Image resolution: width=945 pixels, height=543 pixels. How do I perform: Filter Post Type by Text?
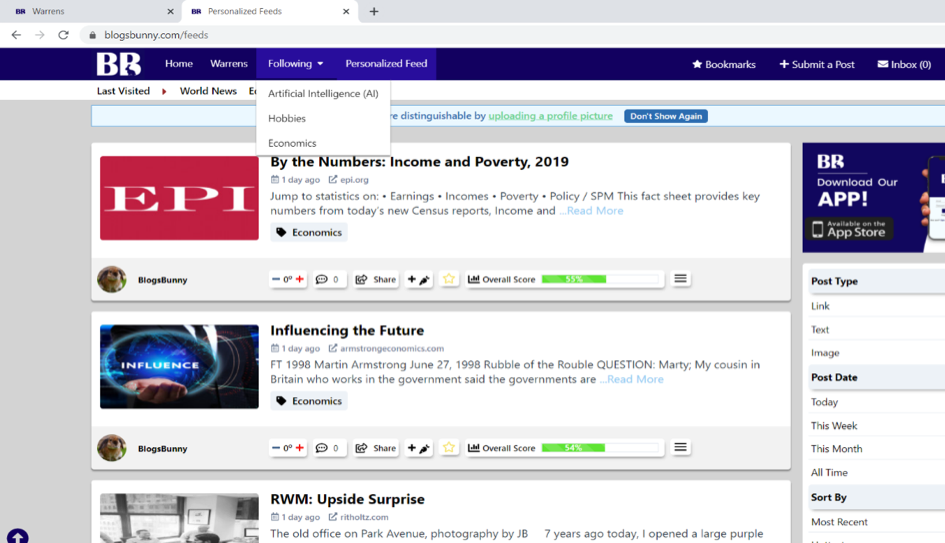point(820,330)
